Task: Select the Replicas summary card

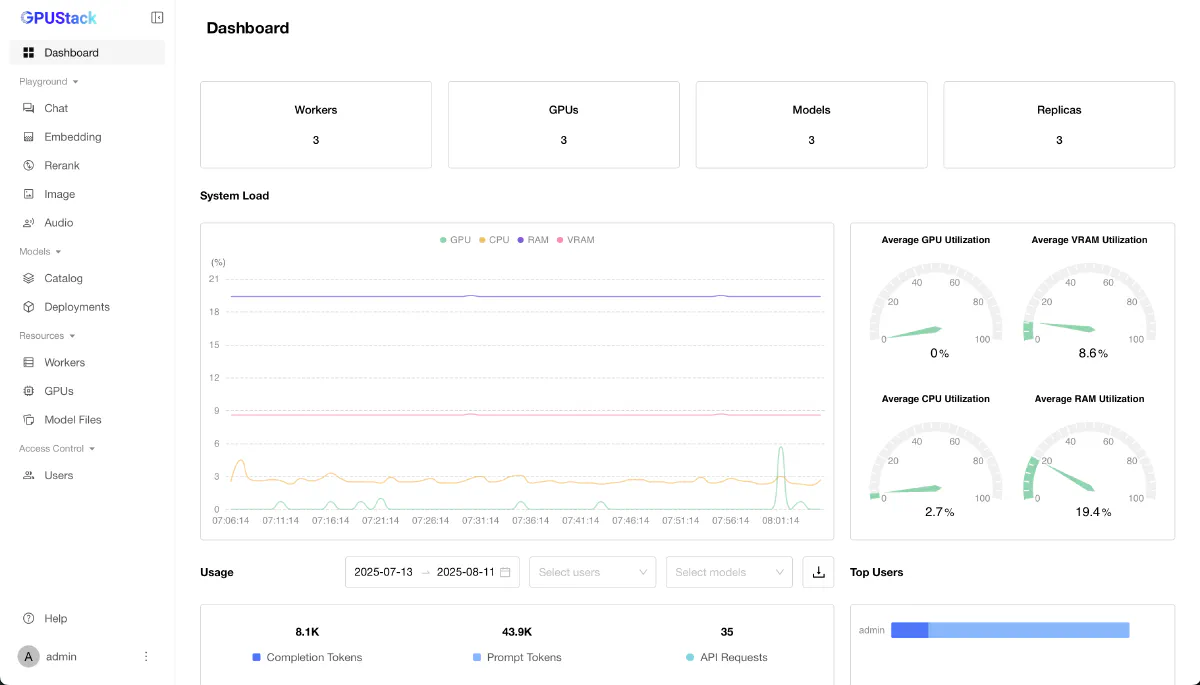Action: tap(1059, 125)
